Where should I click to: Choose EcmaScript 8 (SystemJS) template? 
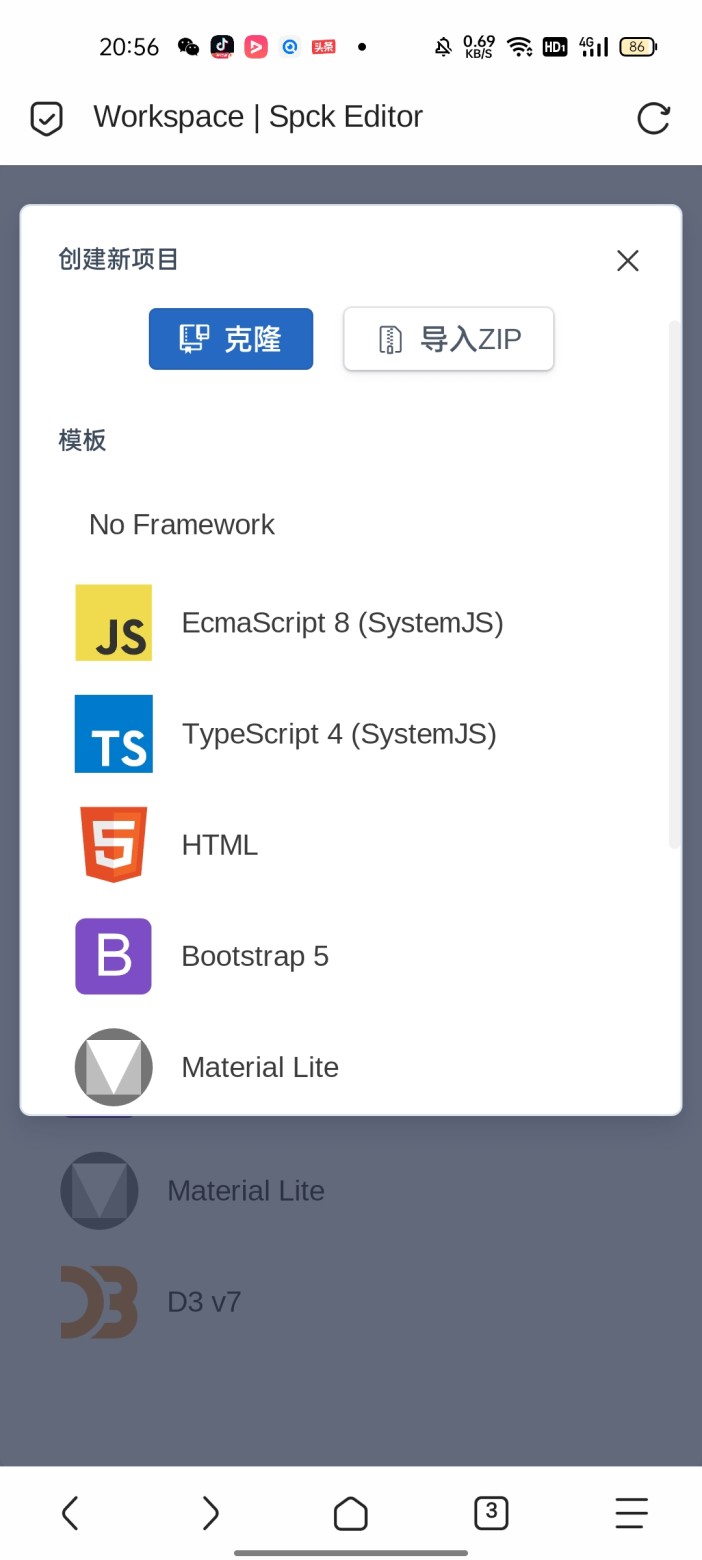[x=342, y=623]
